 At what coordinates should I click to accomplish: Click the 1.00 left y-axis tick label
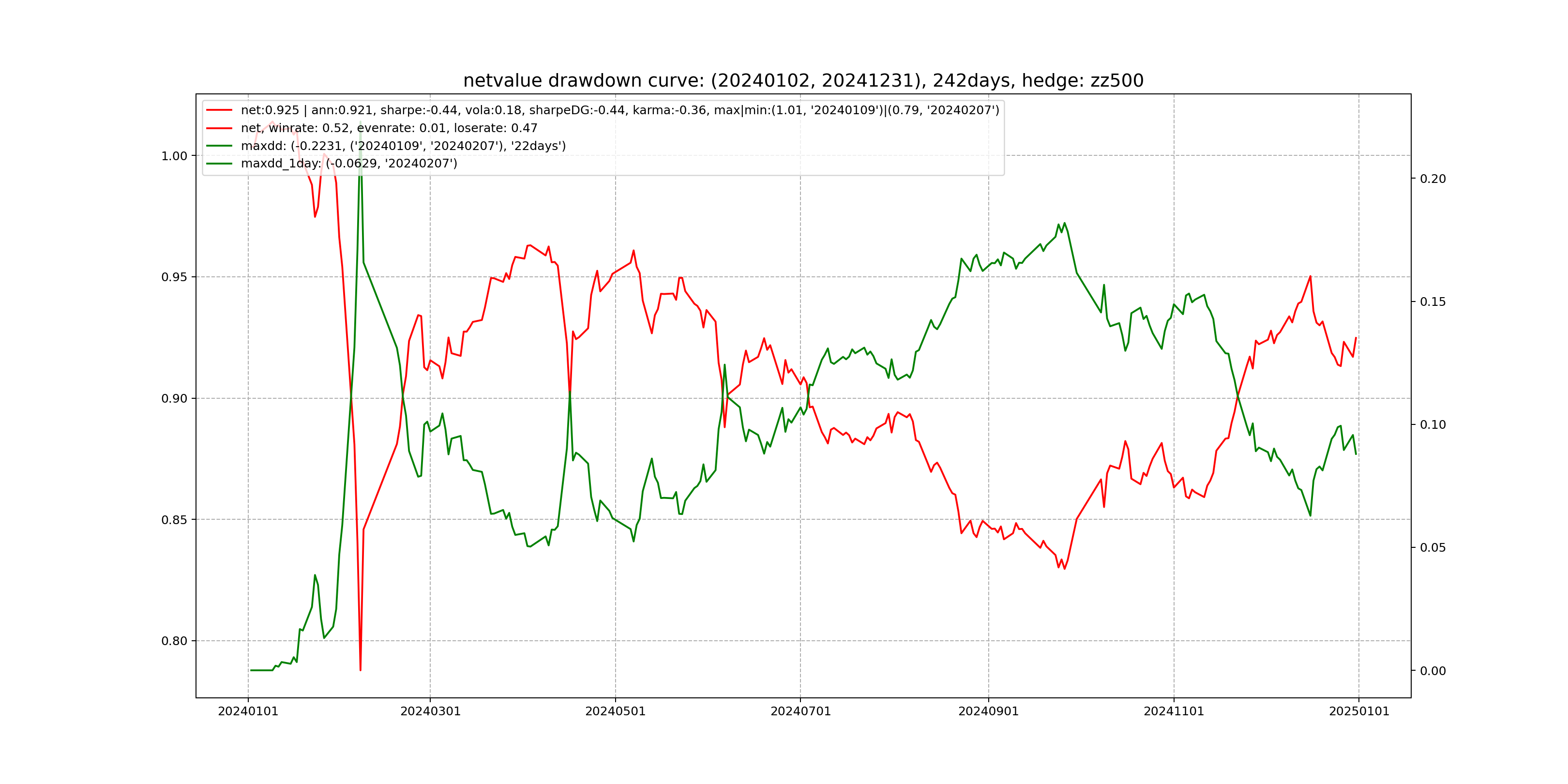pos(174,156)
